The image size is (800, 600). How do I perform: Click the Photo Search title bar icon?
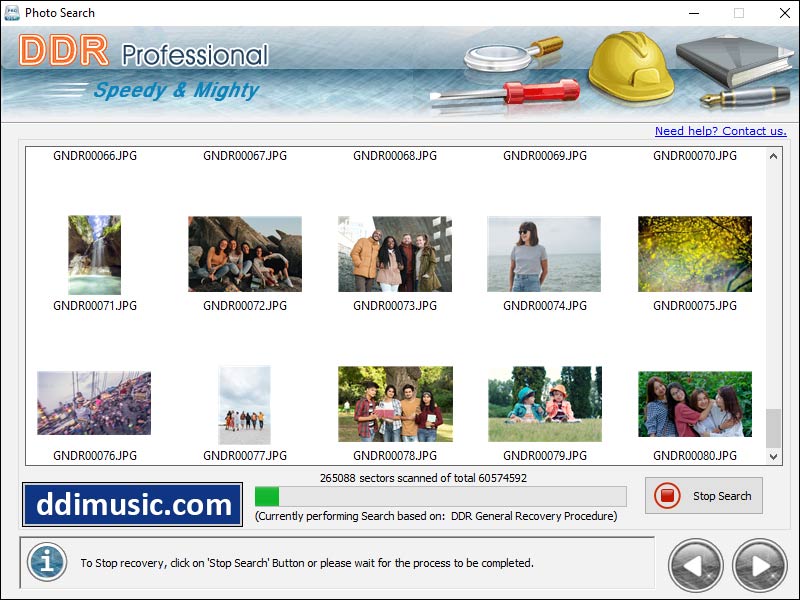coord(10,13)
